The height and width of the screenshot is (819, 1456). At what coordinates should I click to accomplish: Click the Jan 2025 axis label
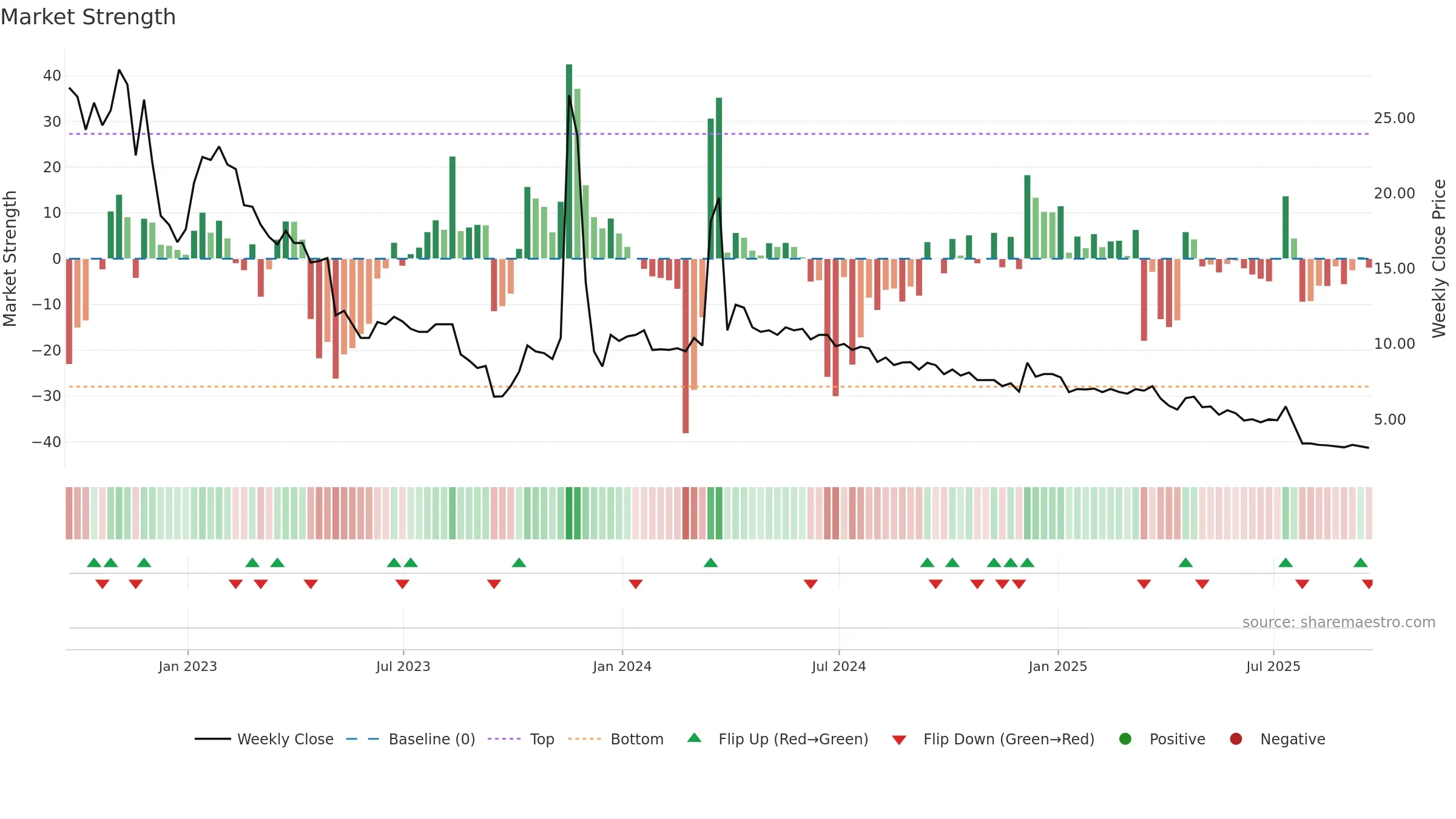tap(1057, 666)
